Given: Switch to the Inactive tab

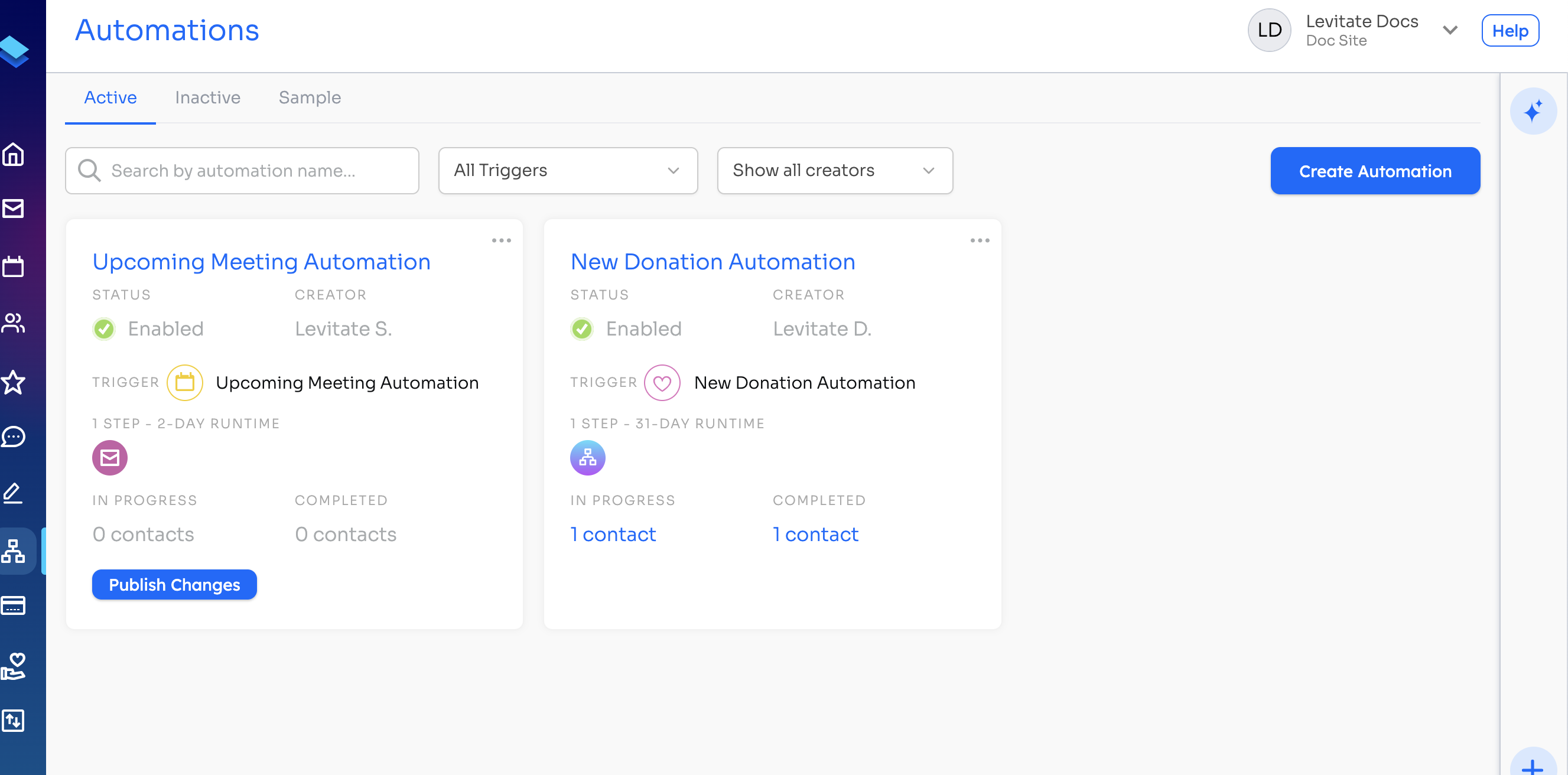Looking at the screenshot, I should pyautogui.click(x=207, y=97).
